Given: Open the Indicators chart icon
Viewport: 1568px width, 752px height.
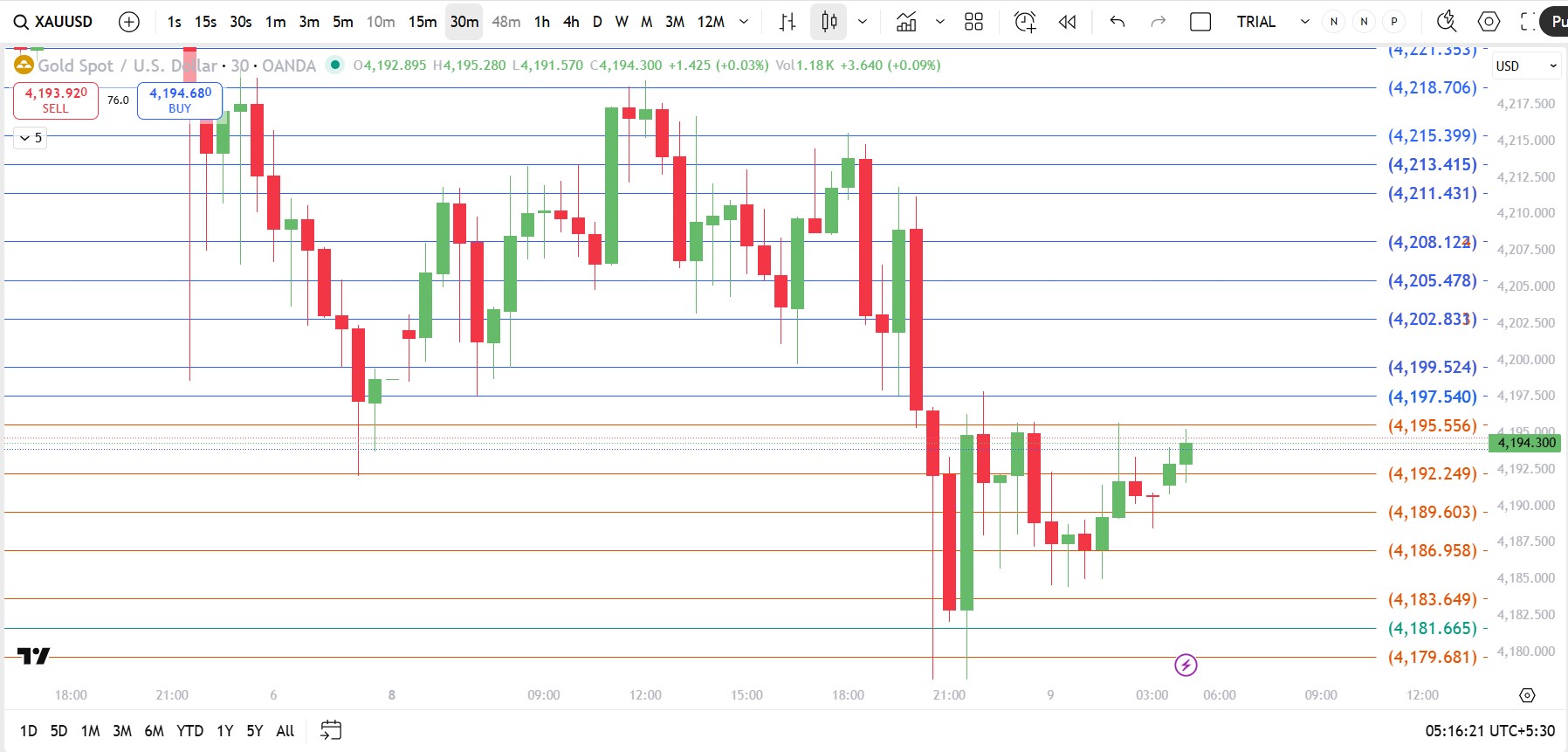Looking at the screenshot, I should pyautogui.click(x=906, y=22).
